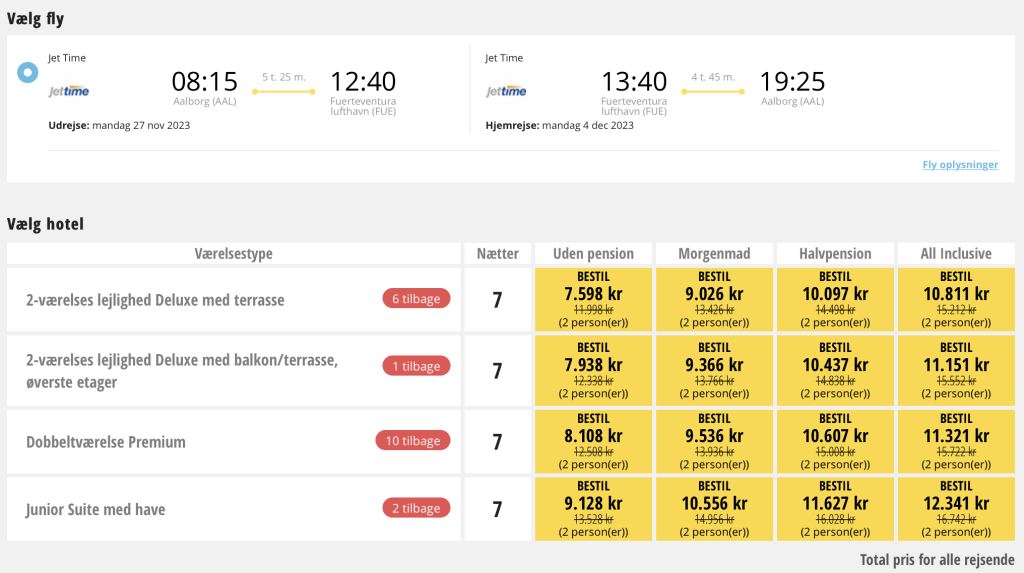Book Deluxe med terrasse Morgenmad 9.026 kr

(714, 299)
